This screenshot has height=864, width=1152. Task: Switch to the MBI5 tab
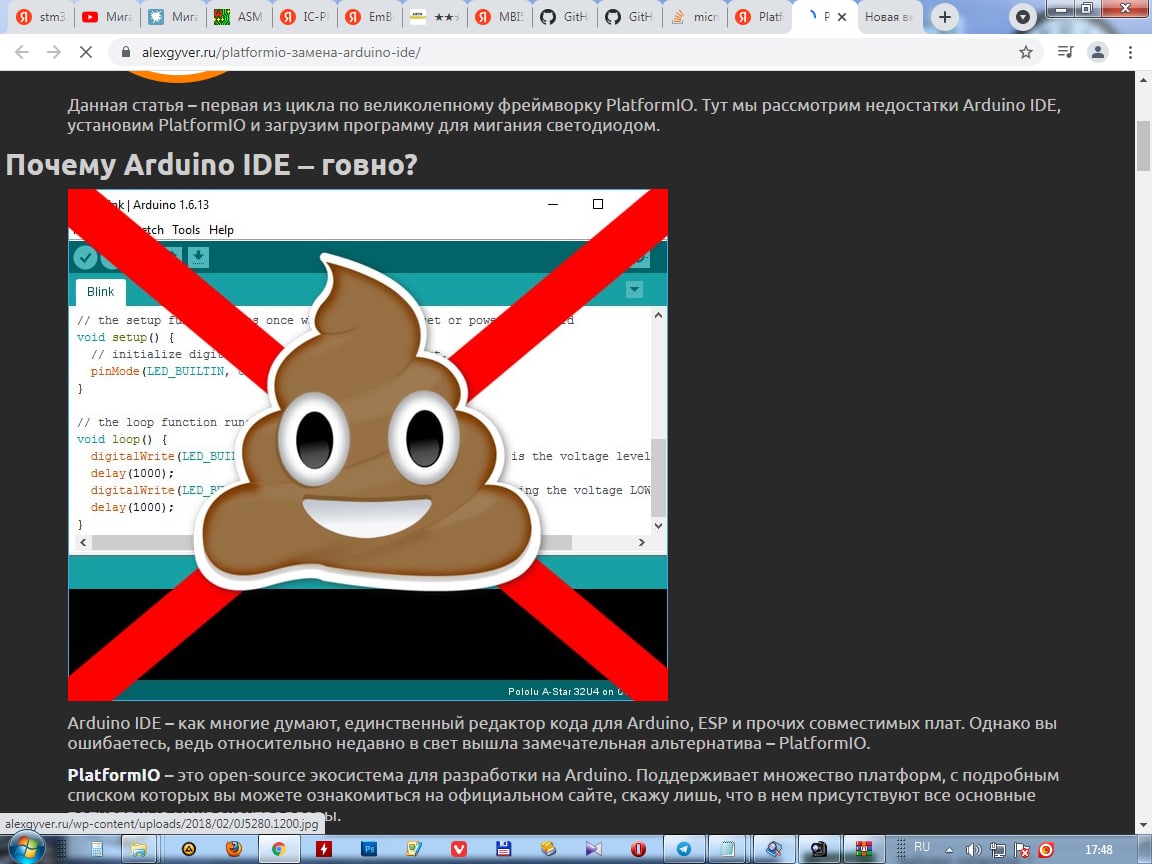pyautogui.click(x=501, y=17)
